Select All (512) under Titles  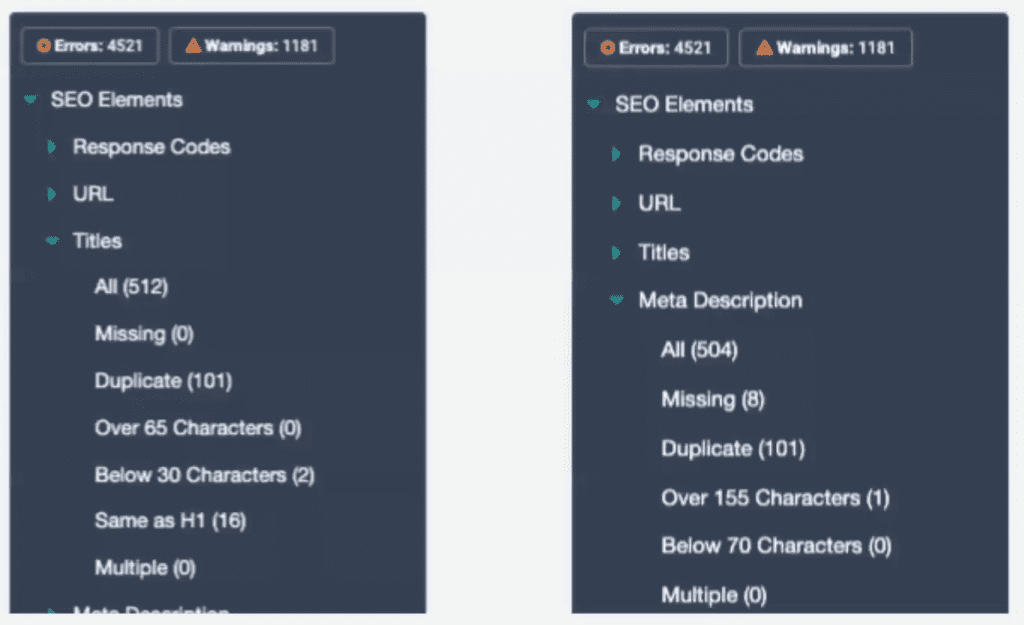tap(131, 287)
